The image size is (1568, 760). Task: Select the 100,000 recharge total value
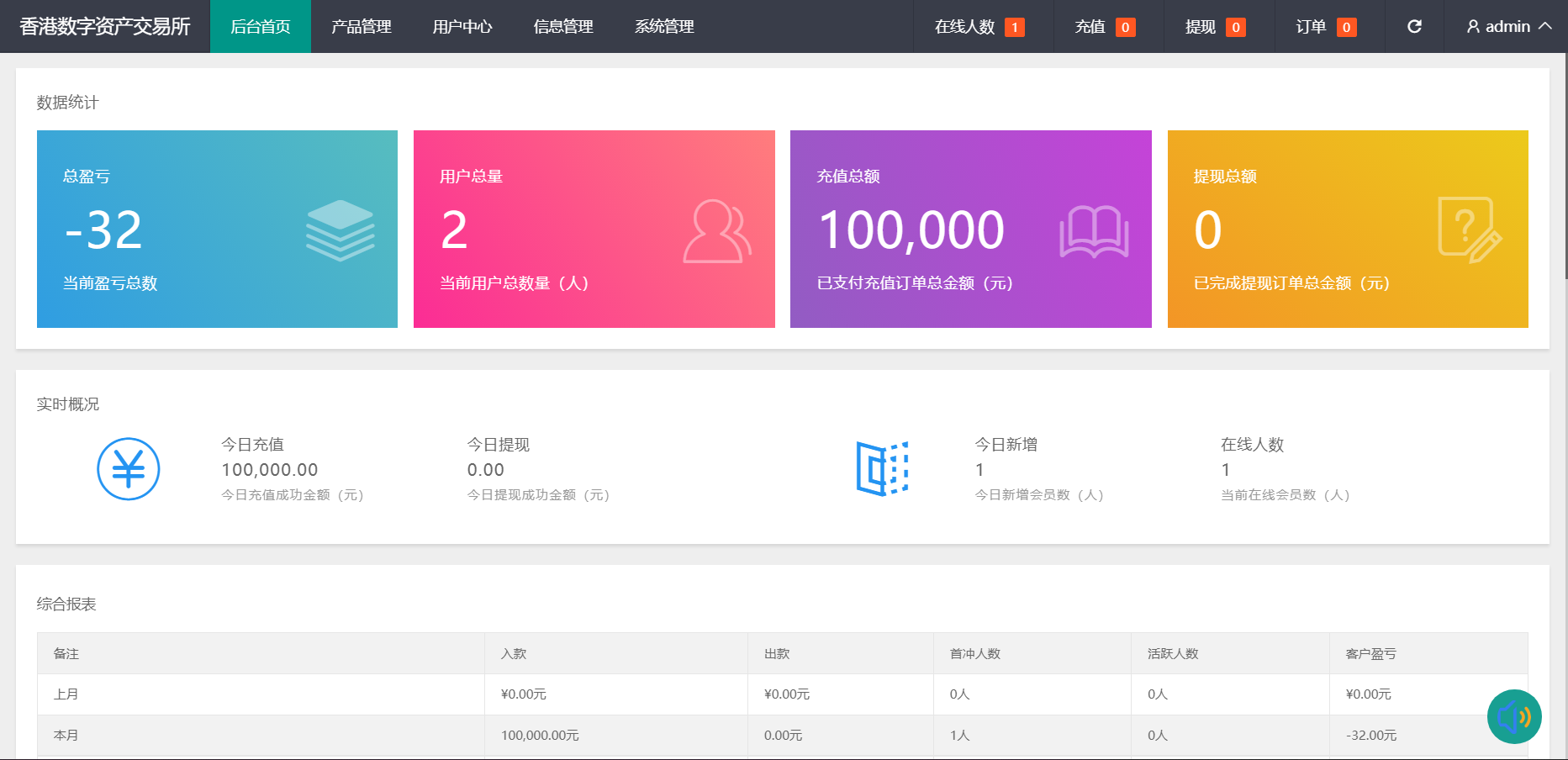(x=911, y=230)
